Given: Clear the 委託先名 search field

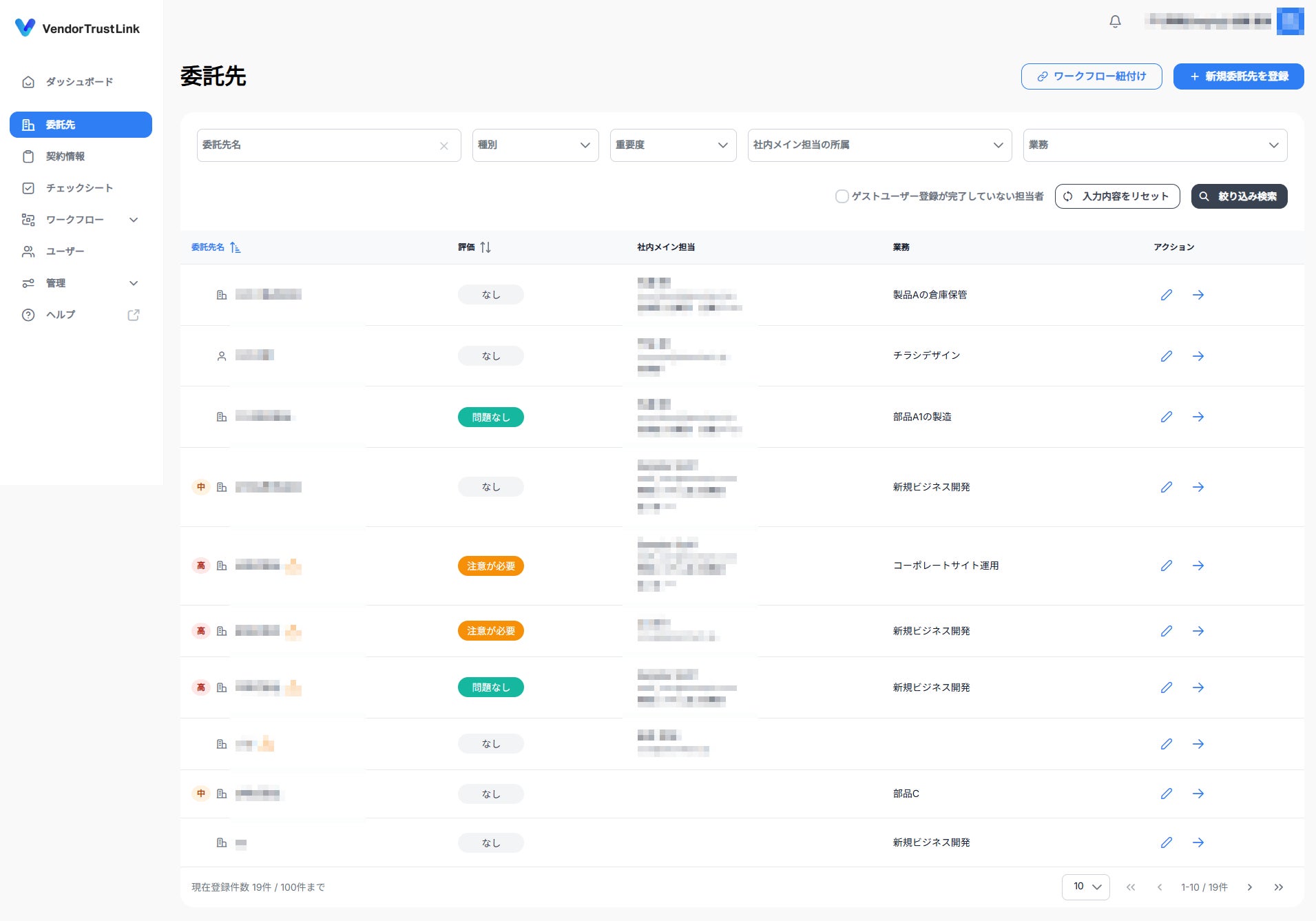Looking at the screenshot, I should [443, 145].
